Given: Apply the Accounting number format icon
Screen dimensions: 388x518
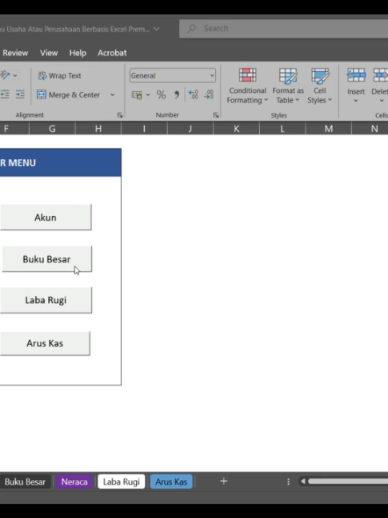Looking at the screenshot, I should click(x=137, y=95).
